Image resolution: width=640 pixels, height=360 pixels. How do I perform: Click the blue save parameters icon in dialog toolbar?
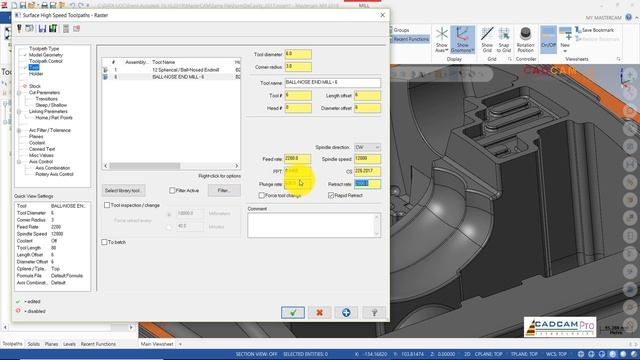tap(42, 29)
